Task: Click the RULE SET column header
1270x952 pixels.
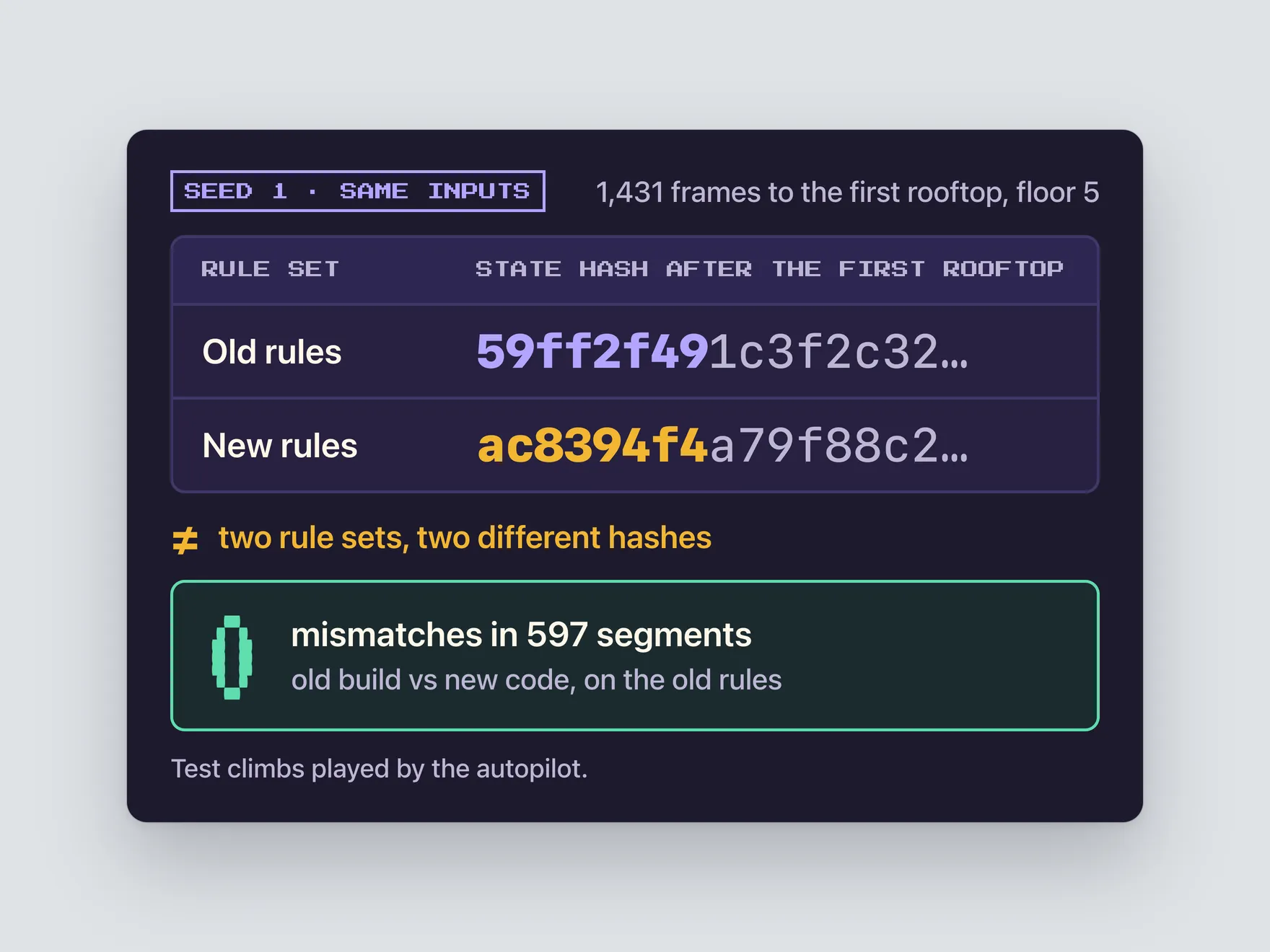Action: pyautogui.click(x=270, y=269)
